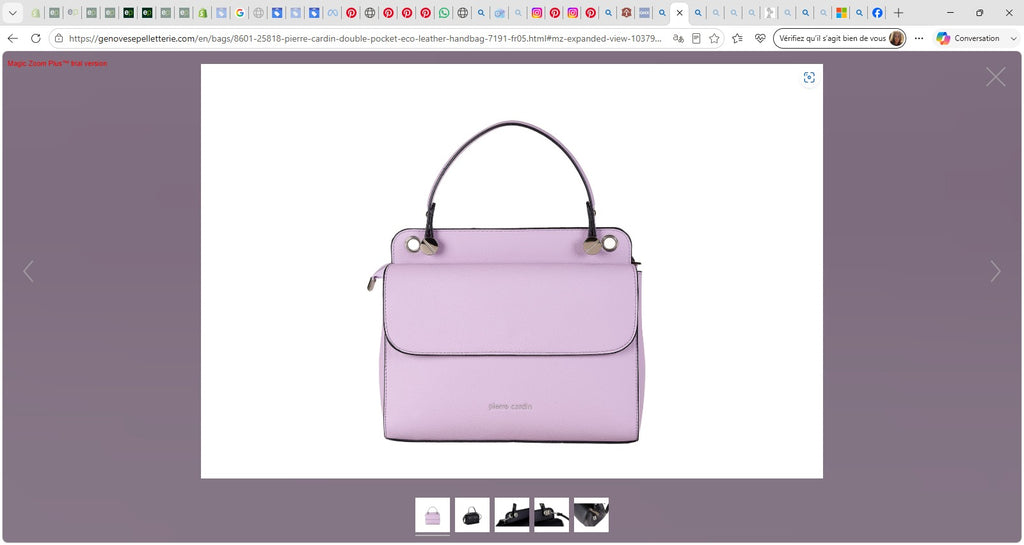
Task: Switch to the Google tab
Action: [240, 12]
